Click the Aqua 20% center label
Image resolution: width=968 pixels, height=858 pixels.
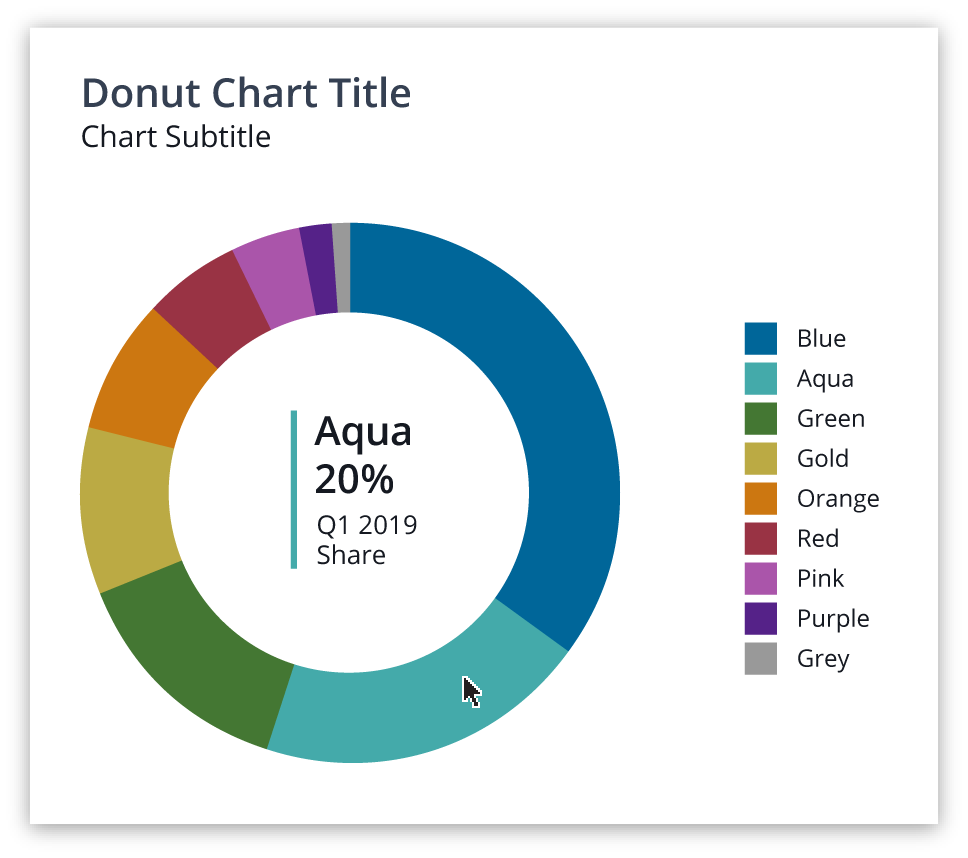(x=363, y=456)
